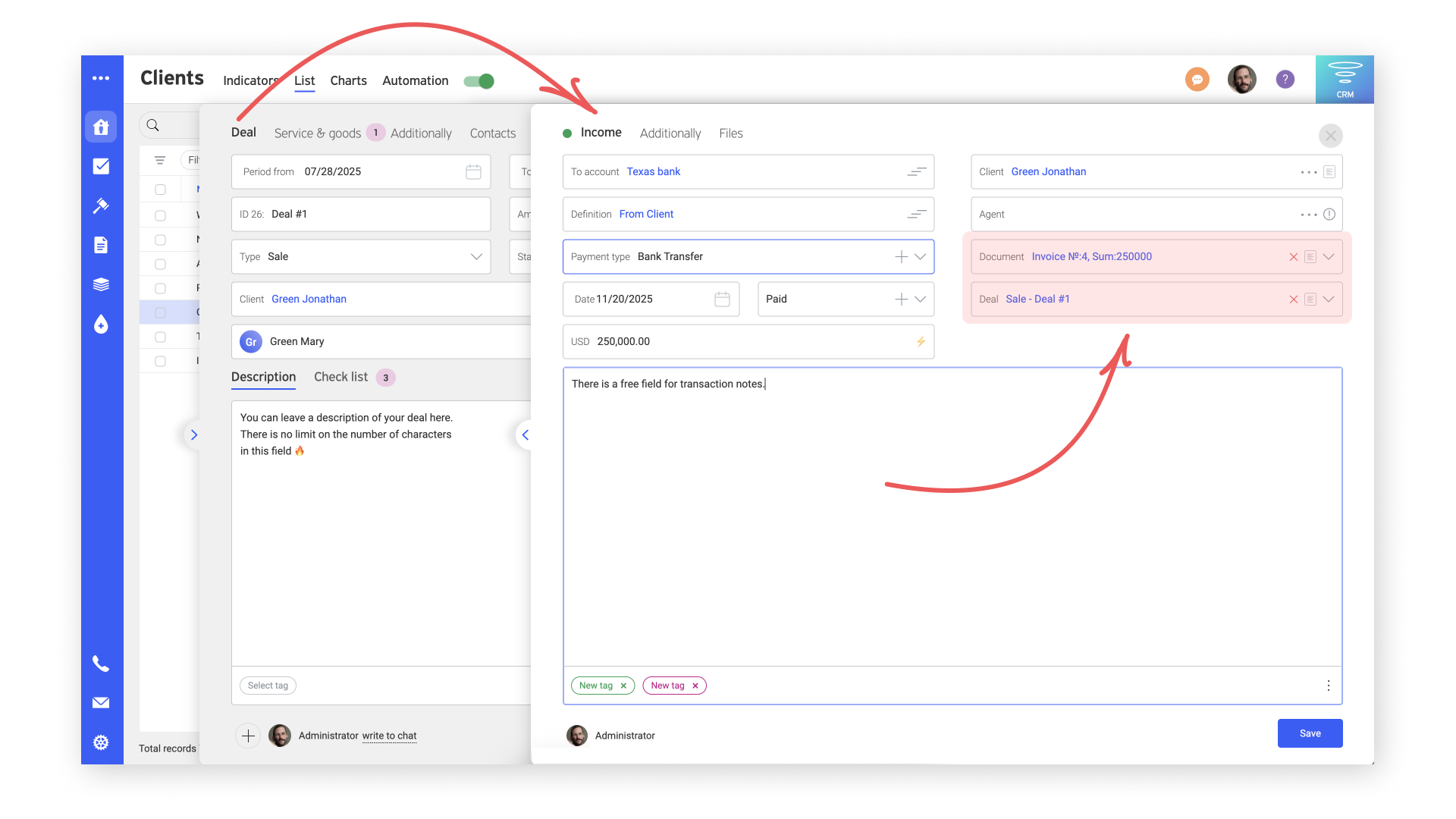Screen dimensions: 1456x819
Task: Switch to the Files tab
Action: pyautogui.click(x=731, y=133)
